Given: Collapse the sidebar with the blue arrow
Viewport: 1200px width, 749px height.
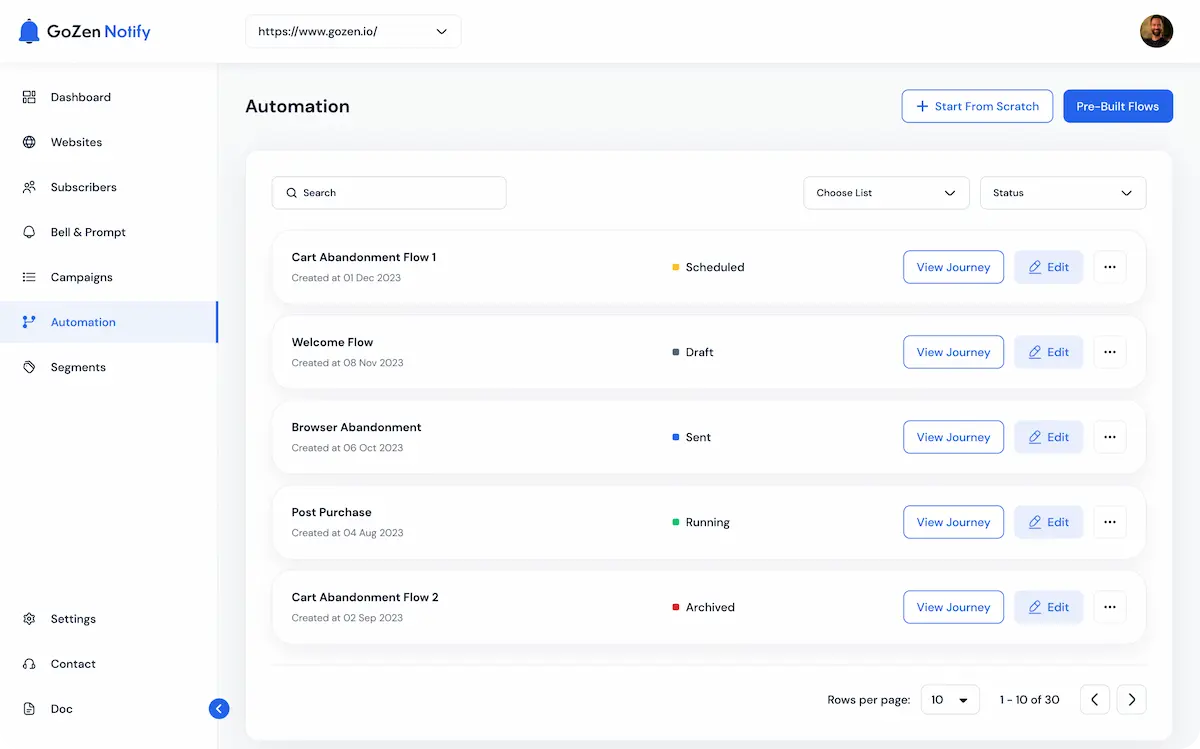Looking at the screenshot, I should [219, 709].
